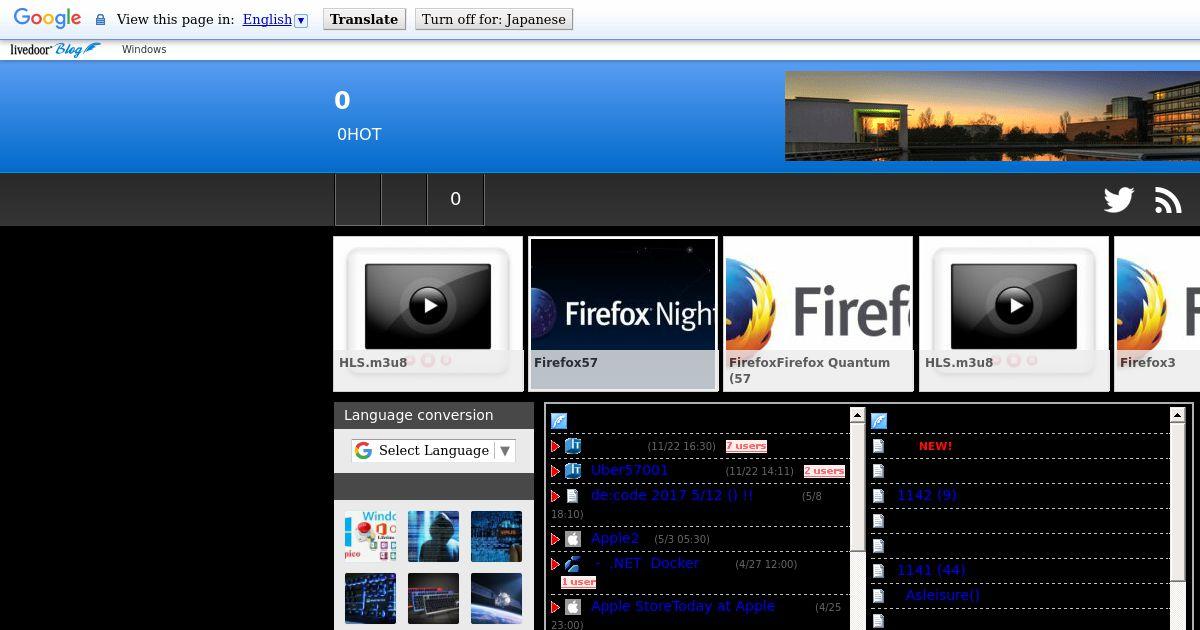The image size is (1200, 630).
Task: Select the navigation tab labeled 0
Action: pyautogui.click(x=455, y=199)
